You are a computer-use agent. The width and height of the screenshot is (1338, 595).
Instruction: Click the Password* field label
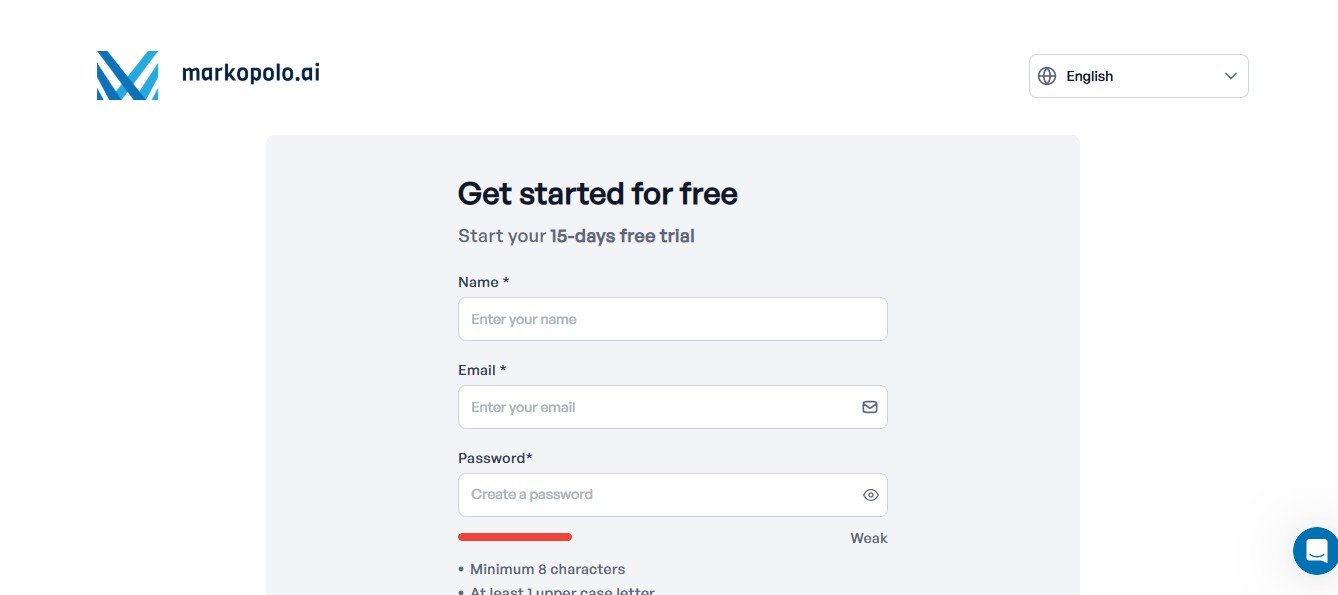pyautogui.click(x=495, y=458)
